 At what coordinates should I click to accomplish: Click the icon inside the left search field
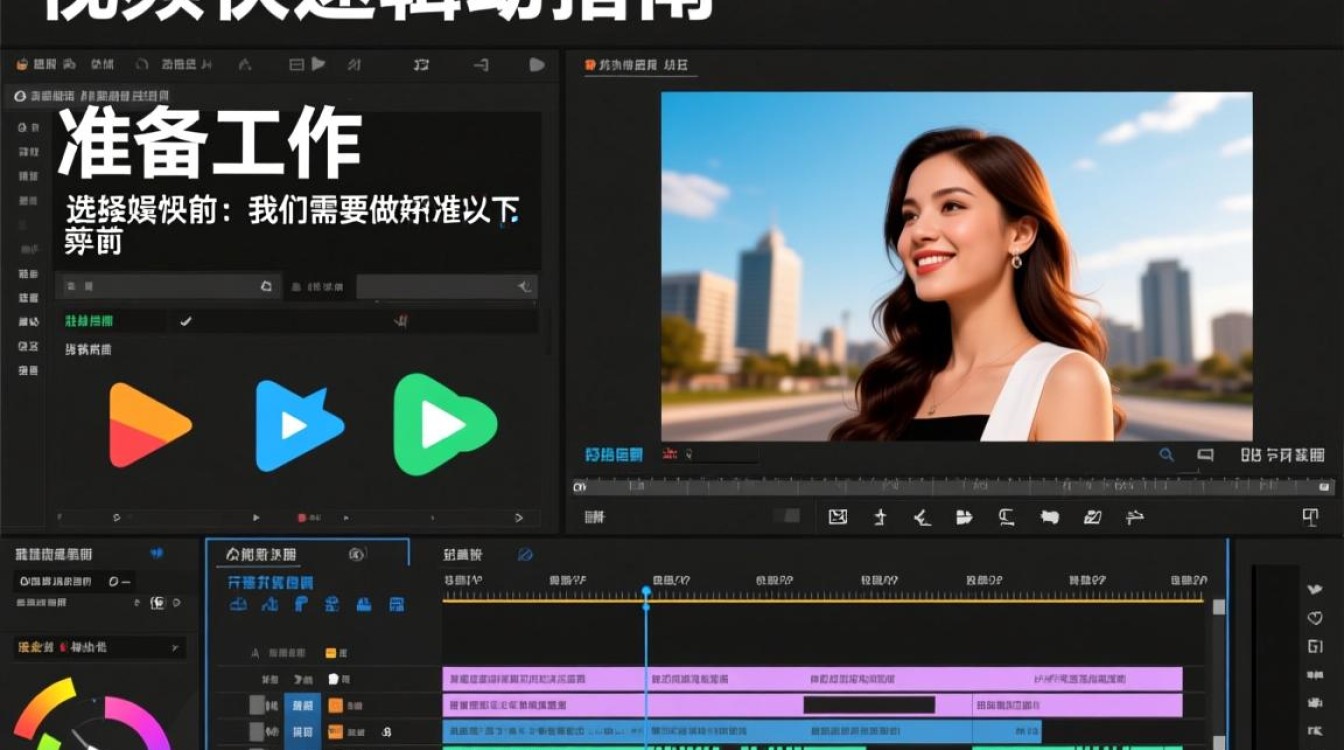[x=266, y=286]
